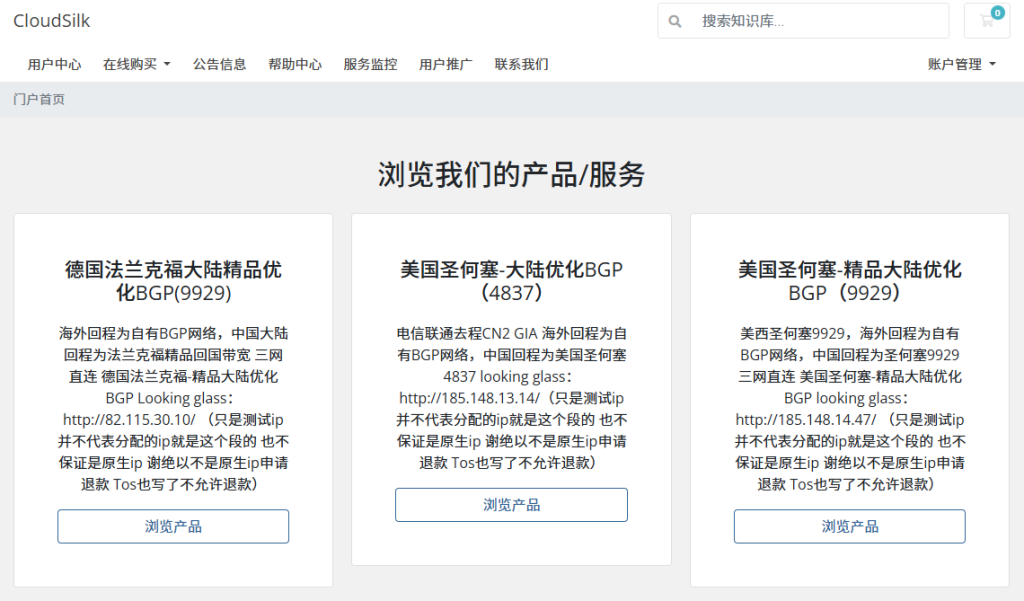The height and width of the screenshot is (601, 1024).
Task: Click 浏览产品 for 美国圣何塞-精品大陆优化BGP（9929）
Action: tap(849, 526)
